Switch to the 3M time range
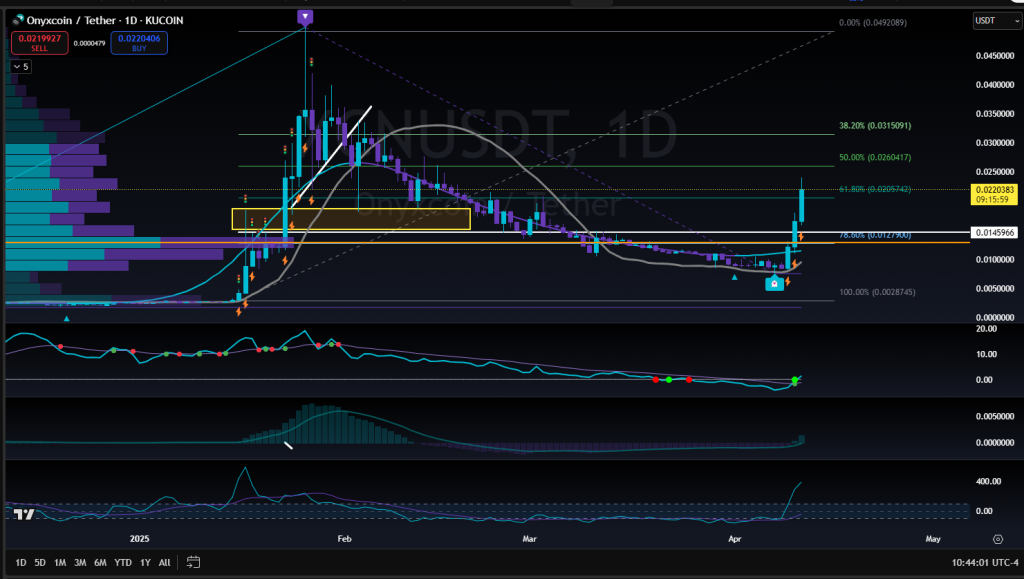The height and width of the screenshot is (579, 1024). click(80, 562)
